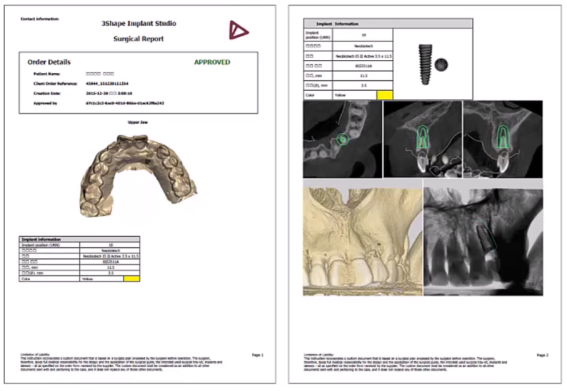Click the yellow color swatch on page two
The width and height of the screenshot is (567, 392).
(384, 95)
